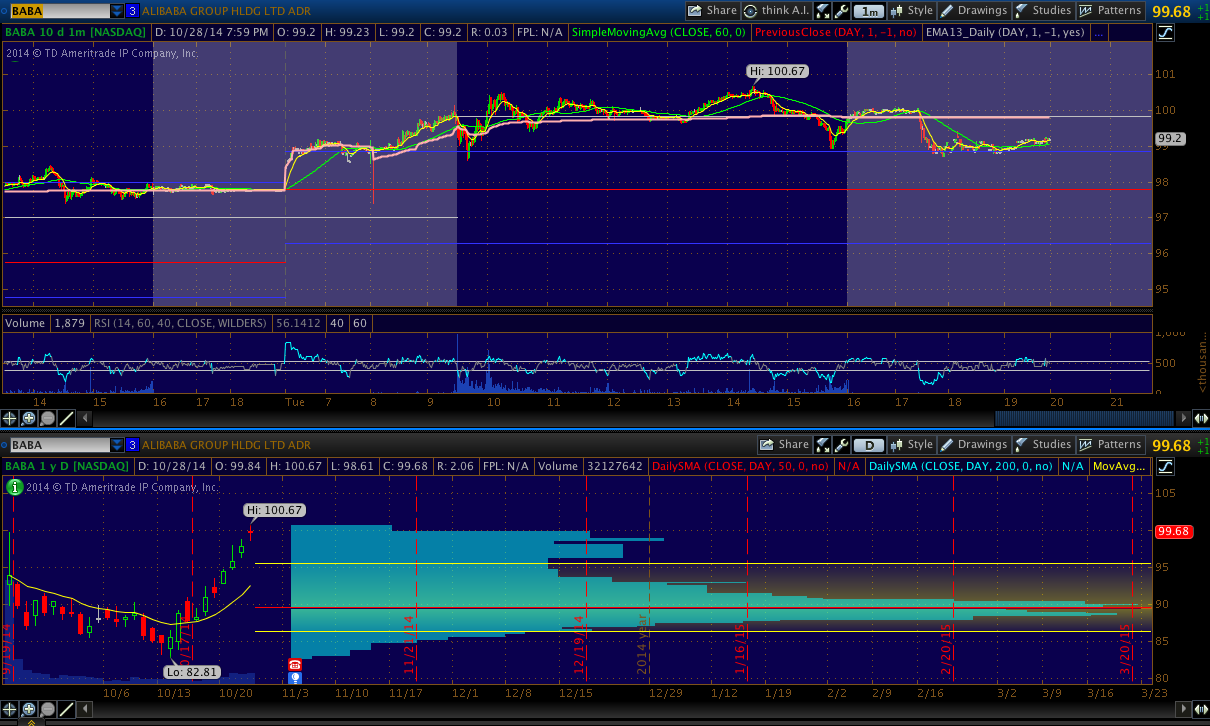1210x726 pixels.
Task: Click the red phone earnings event icon
Action: (295, 664)
